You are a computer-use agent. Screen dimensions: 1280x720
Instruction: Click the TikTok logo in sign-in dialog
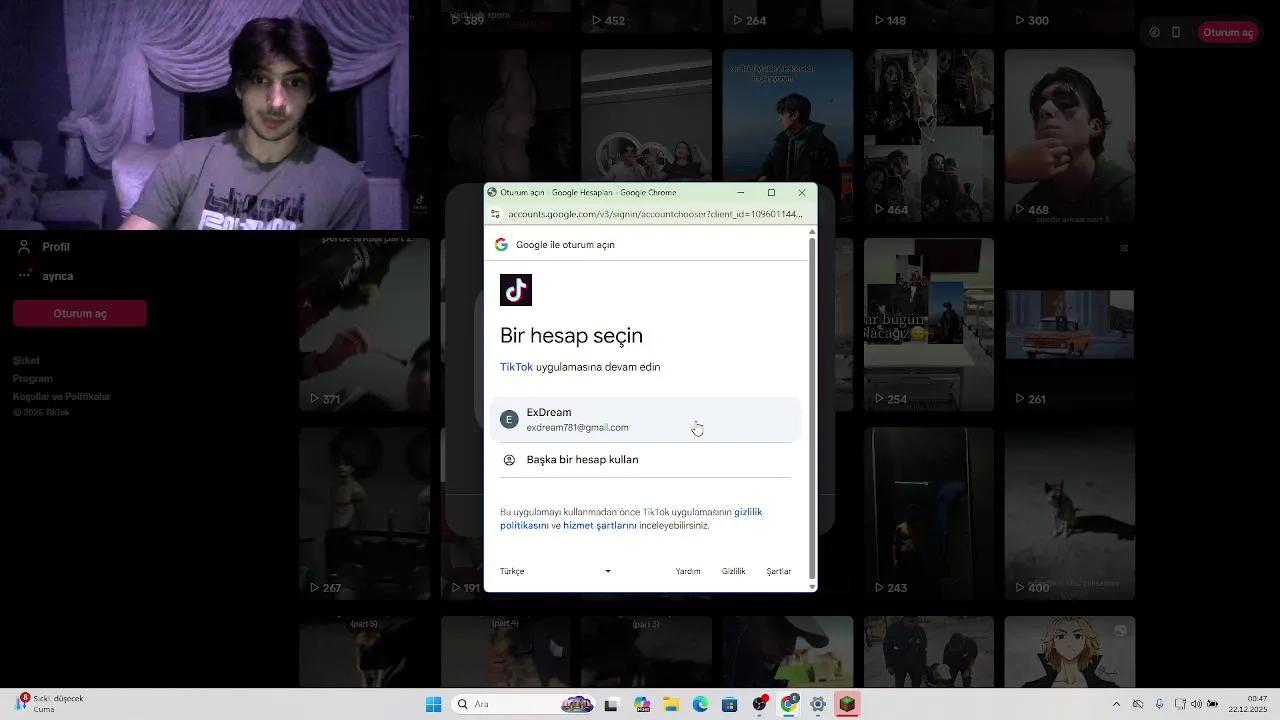[516, 290]
